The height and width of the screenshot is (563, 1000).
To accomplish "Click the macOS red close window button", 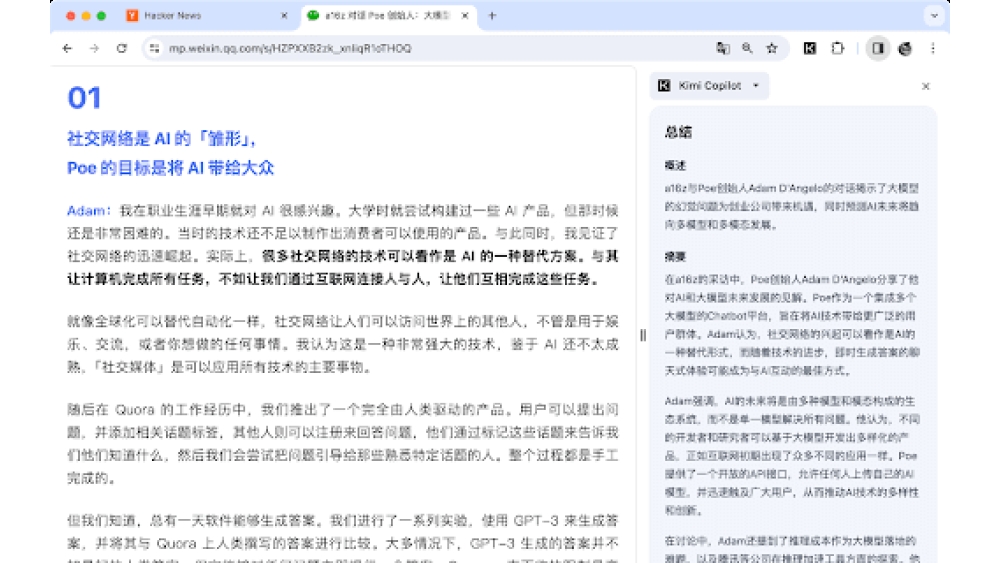I will pos(71,16).
